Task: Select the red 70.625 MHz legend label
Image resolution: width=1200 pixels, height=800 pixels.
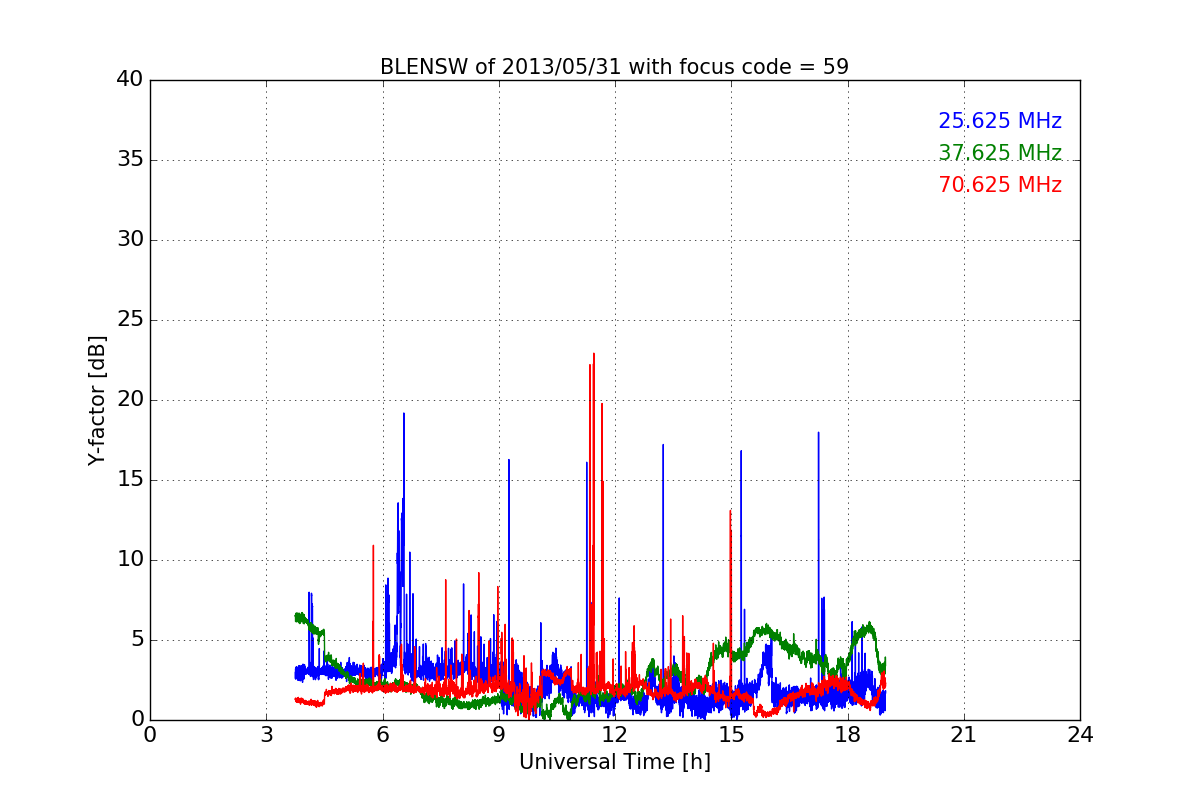Action: click(1000, 185)
